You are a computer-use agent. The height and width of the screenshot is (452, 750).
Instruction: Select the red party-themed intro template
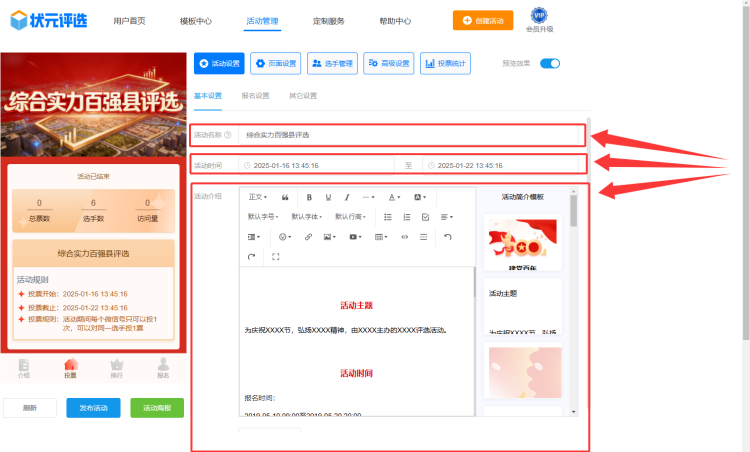click(x=523, y=243)
